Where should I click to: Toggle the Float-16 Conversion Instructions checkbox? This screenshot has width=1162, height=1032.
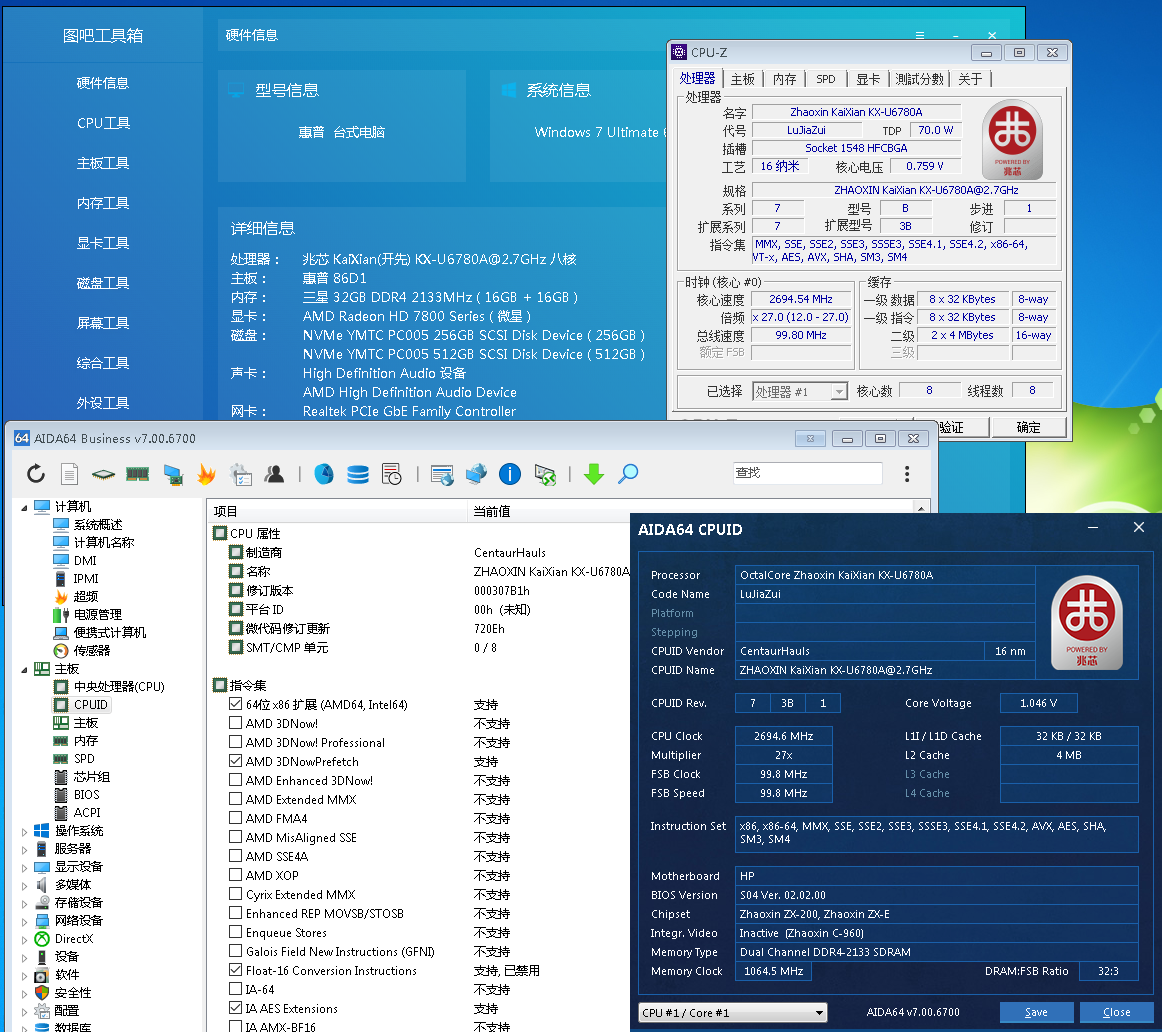coord(236,970)
